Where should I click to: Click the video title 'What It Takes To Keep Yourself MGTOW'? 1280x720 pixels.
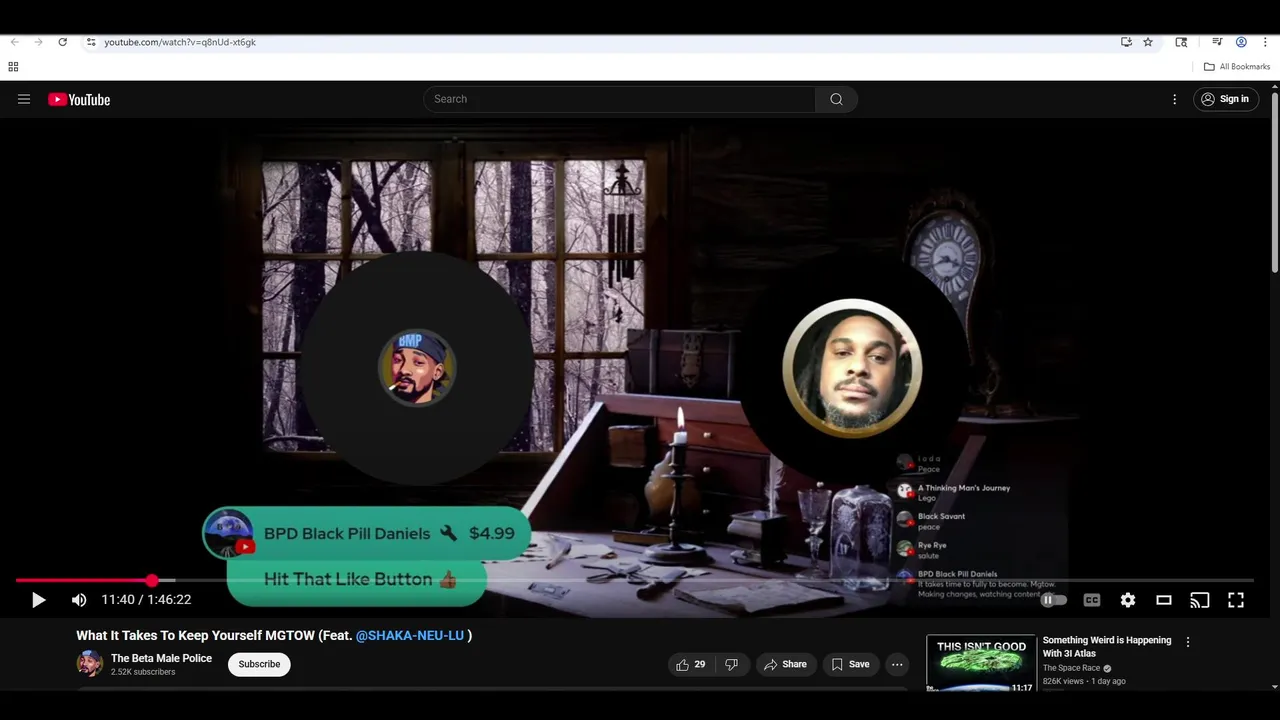(x=196, y=635)
